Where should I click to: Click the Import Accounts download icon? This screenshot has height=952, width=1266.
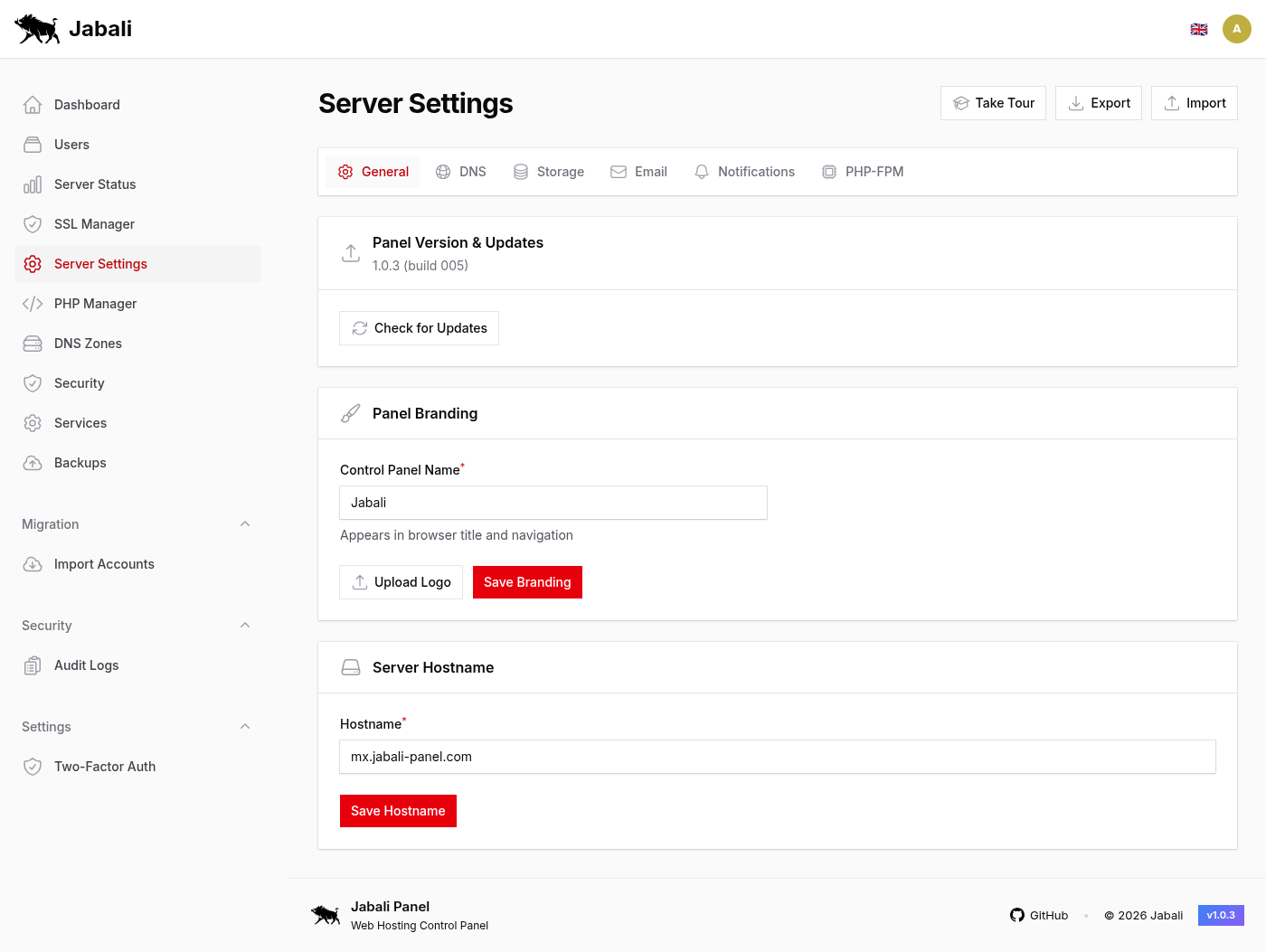click(33, 563)
